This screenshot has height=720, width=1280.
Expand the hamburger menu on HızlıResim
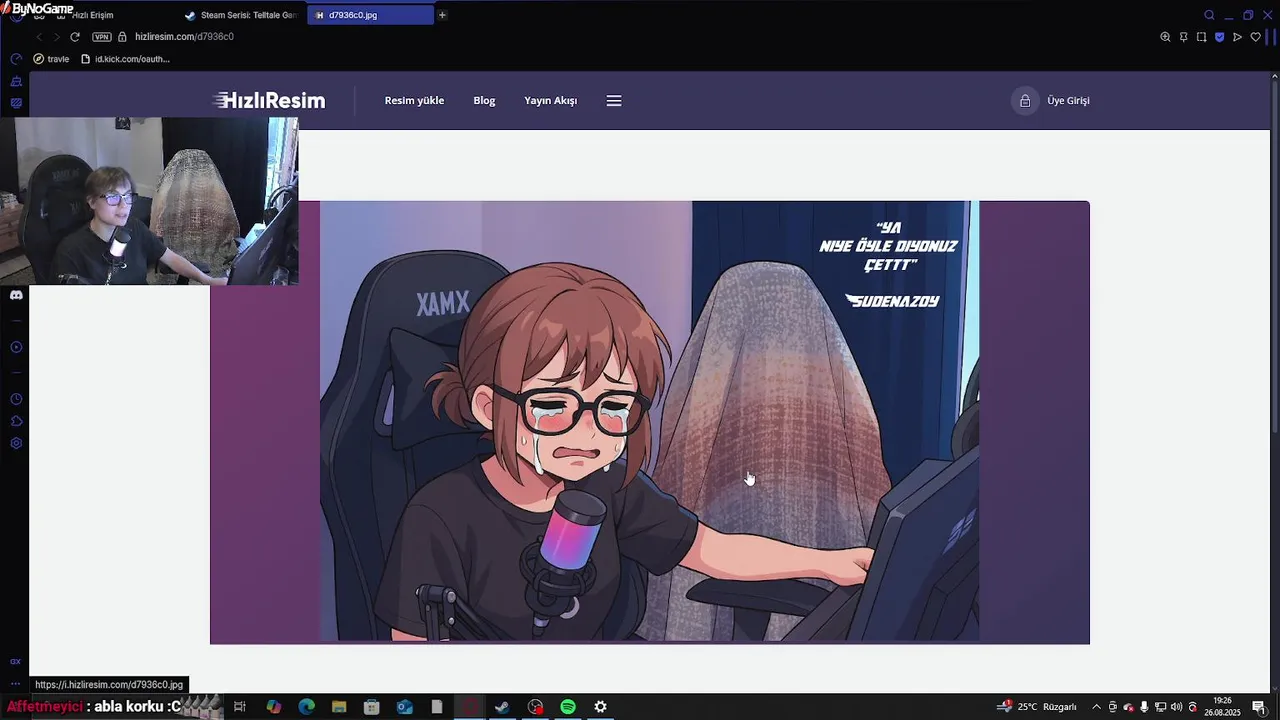click(x=614, y=100)
